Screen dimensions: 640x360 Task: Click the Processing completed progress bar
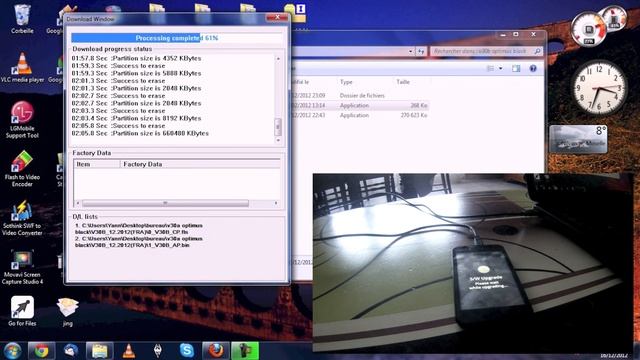click(x=177, y=38)
